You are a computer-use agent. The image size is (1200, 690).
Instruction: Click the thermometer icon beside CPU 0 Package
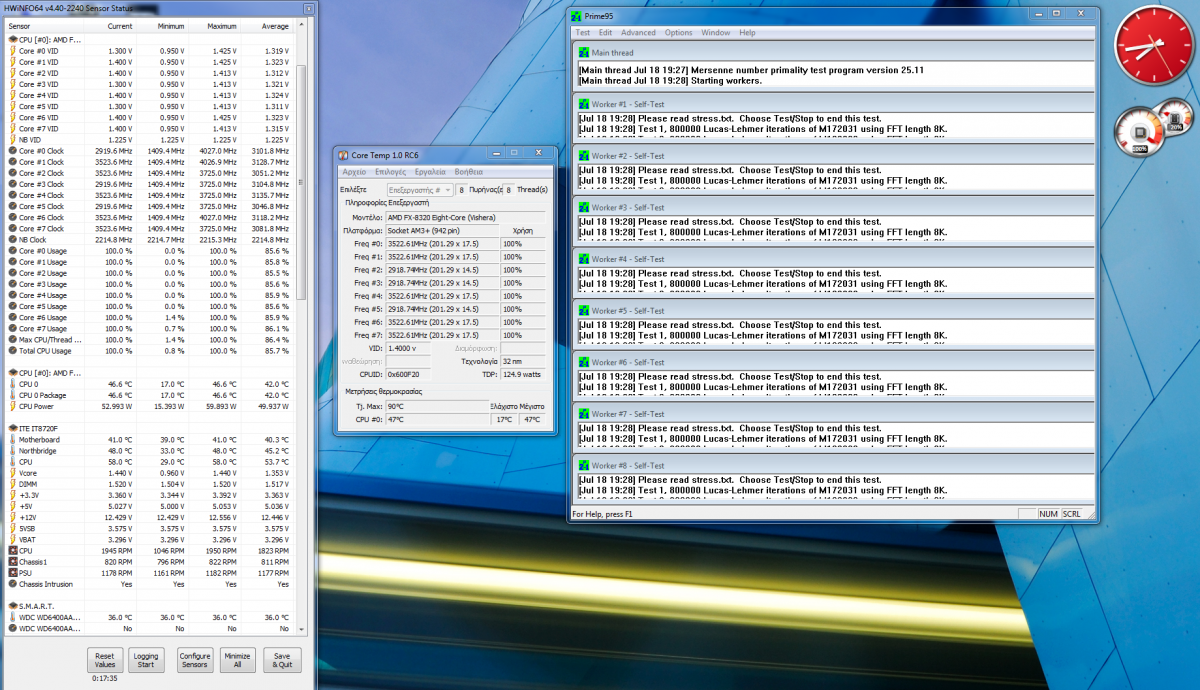(12, 395)
